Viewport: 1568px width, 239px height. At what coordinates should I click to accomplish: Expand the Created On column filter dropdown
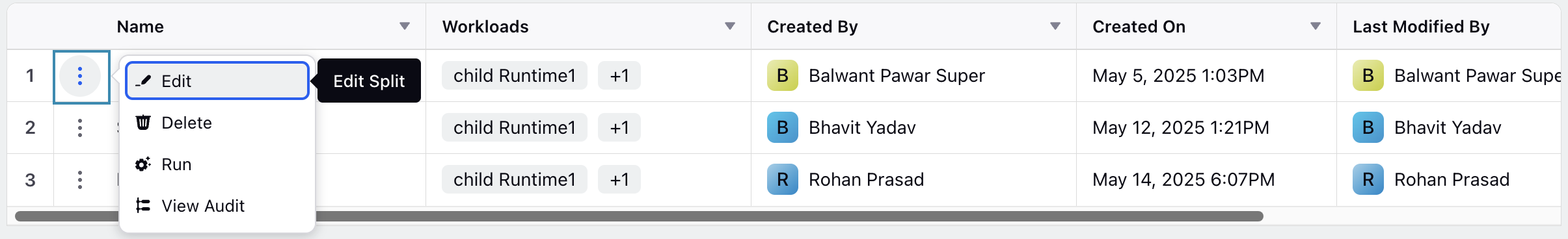(x=1316, y=27)
